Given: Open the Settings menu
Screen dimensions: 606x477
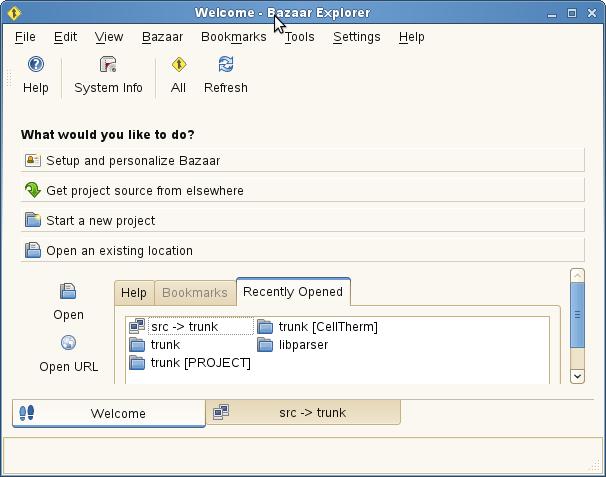Looking at the screenshot, I should 357,37.
